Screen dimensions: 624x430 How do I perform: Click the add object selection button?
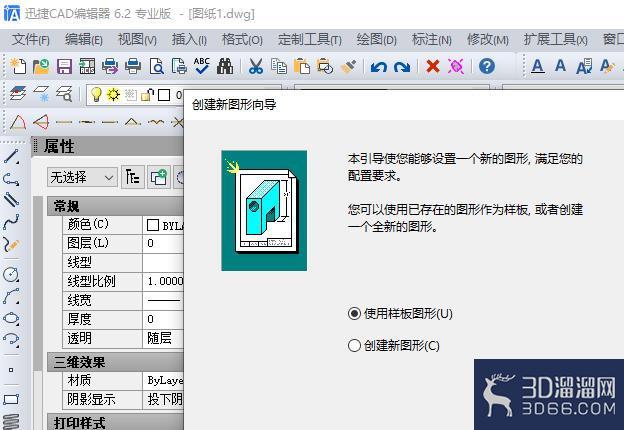click(159, 177)
